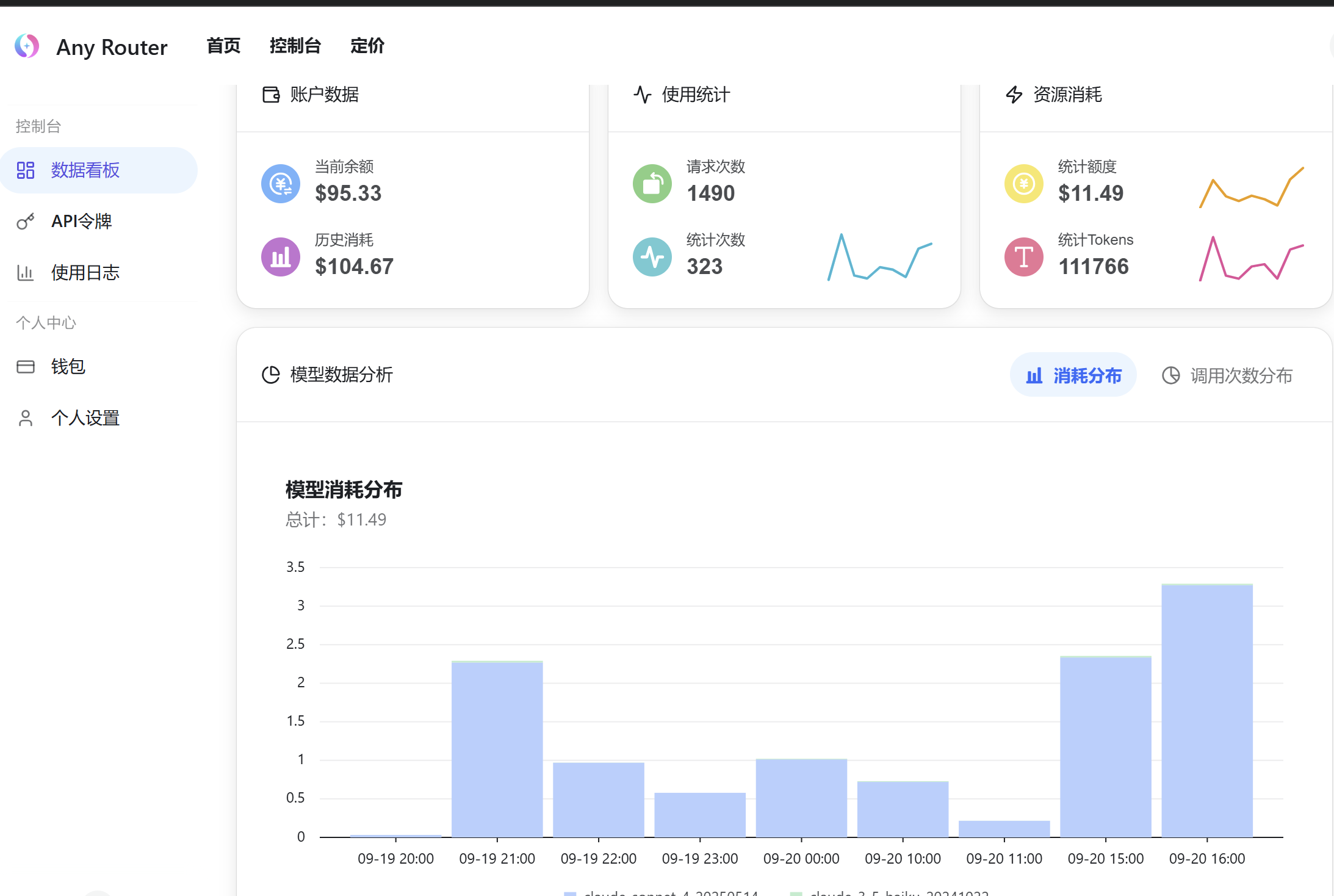Click the 当前余额 blue yen icon
This screenshot has width=1334, height=896.
pyautogui.click(x=281, y=184)
